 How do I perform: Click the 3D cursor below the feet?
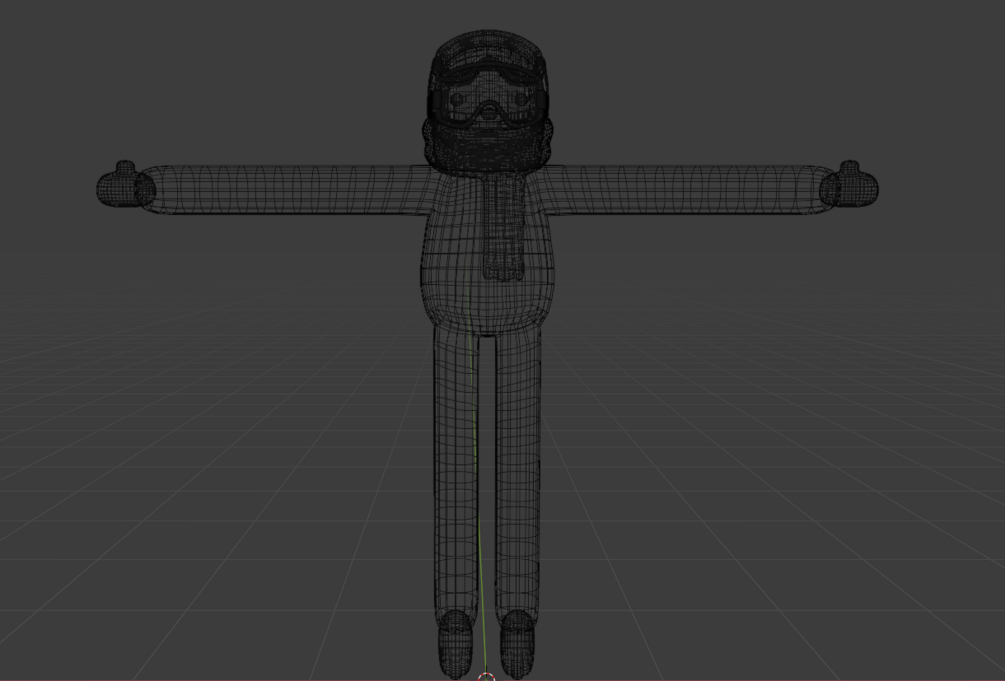click(x=486, y=677)
